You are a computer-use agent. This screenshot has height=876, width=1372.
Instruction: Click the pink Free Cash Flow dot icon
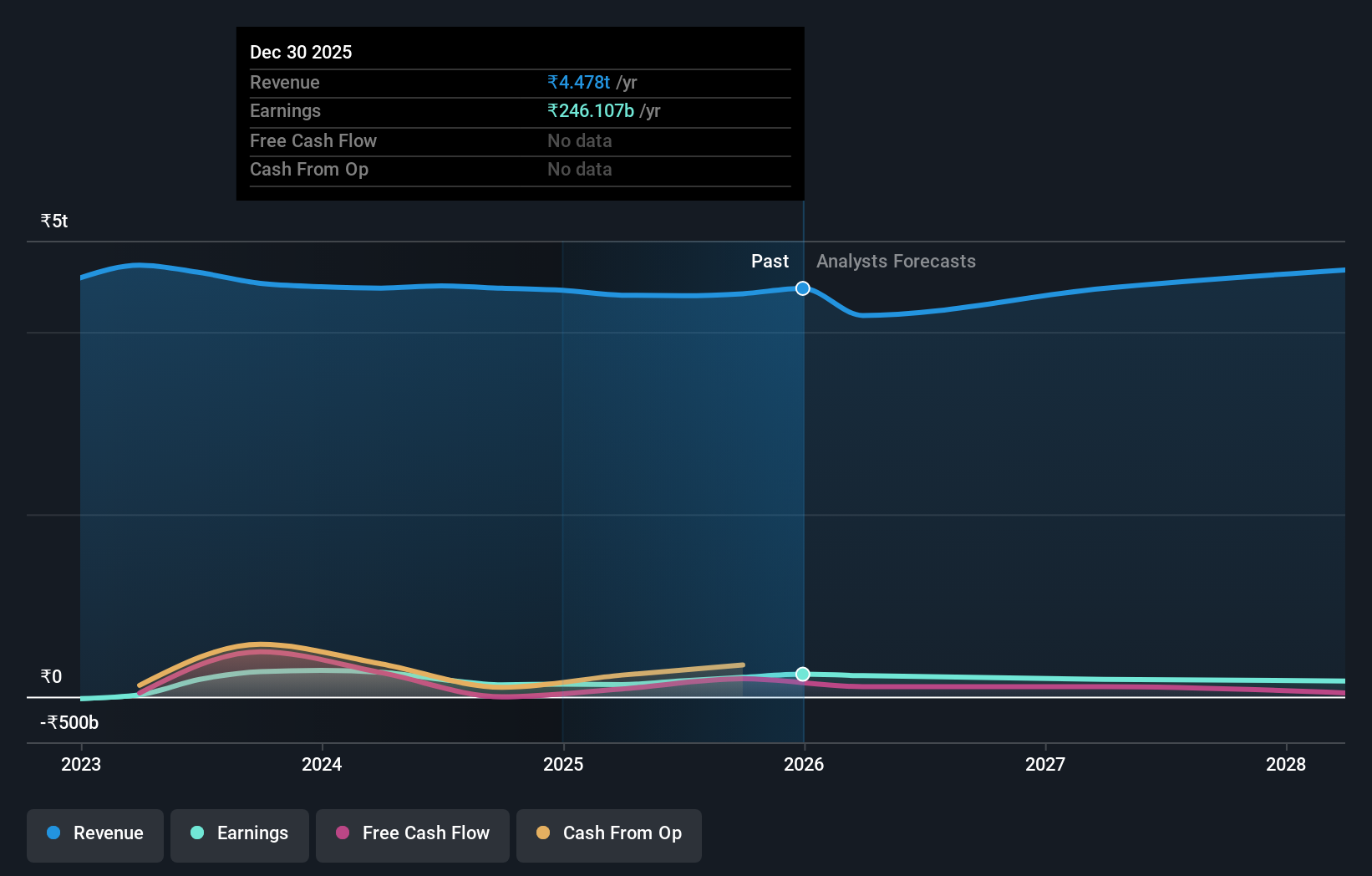click(344, 833)
